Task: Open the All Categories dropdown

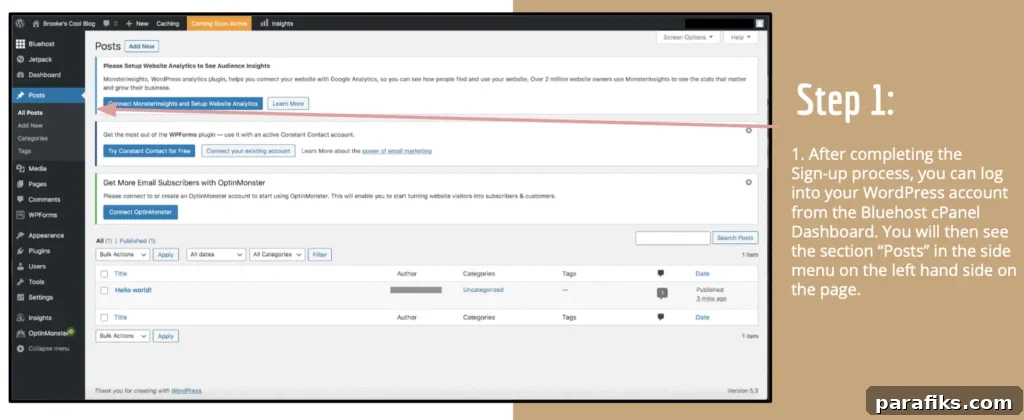Action: click(x=277, y=255)
